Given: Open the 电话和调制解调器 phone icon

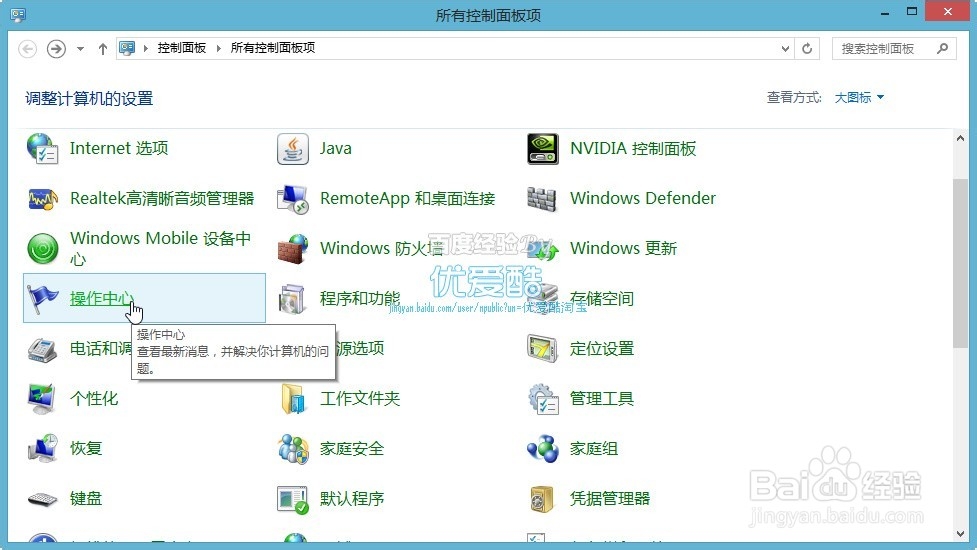Looking at the screenshot, I should click(x=42, y=349).
